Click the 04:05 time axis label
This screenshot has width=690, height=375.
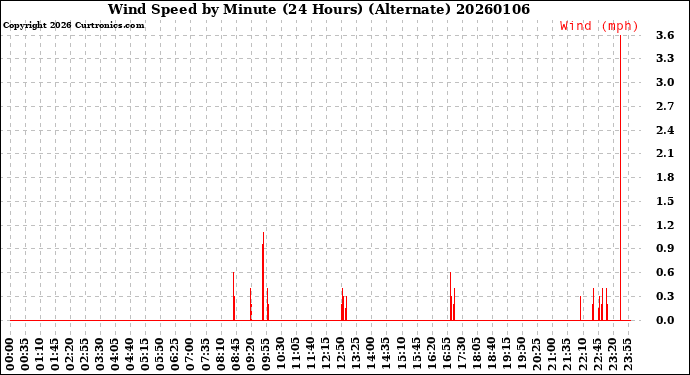point(115,355)
